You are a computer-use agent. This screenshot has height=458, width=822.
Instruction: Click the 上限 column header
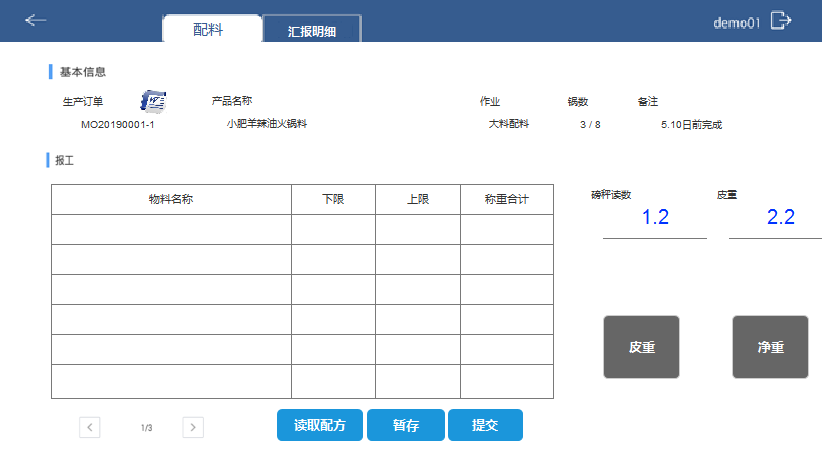click(418, 200)
